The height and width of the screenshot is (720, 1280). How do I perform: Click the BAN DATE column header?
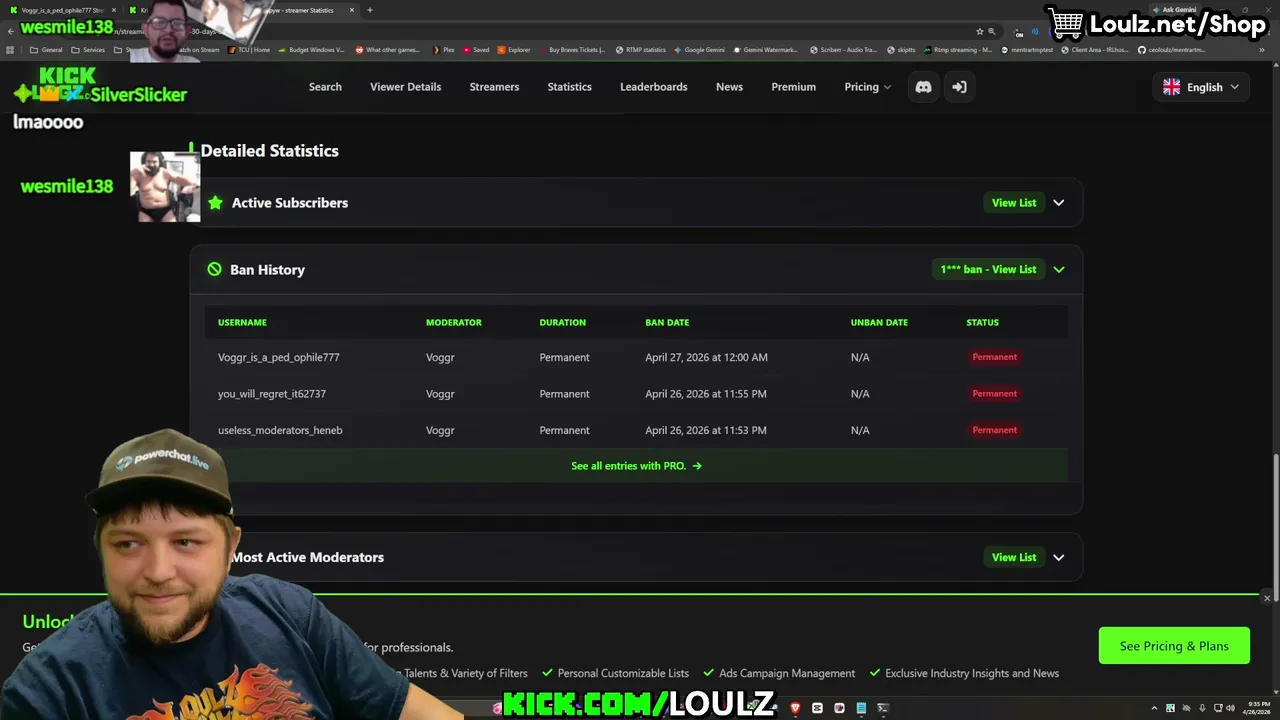(667, 322)
